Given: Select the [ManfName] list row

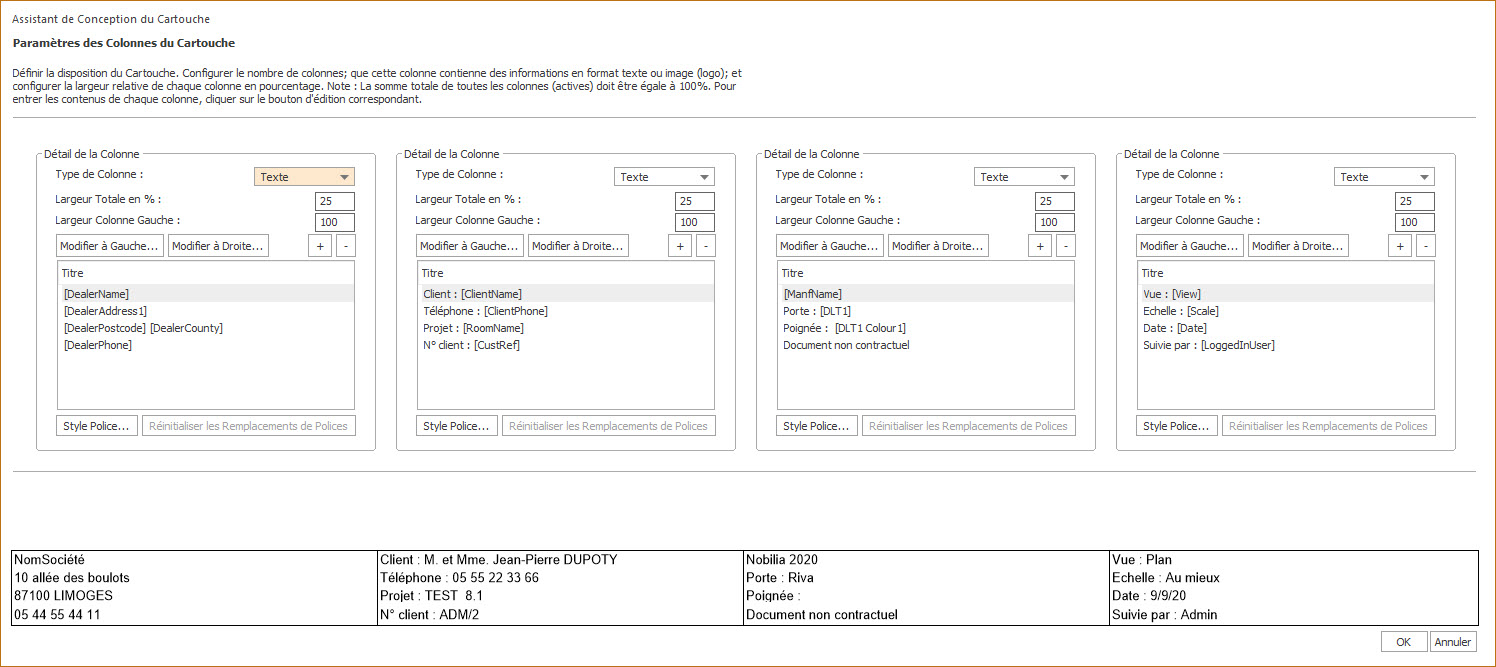Looking at the screenshot, I should coord(926,294).
